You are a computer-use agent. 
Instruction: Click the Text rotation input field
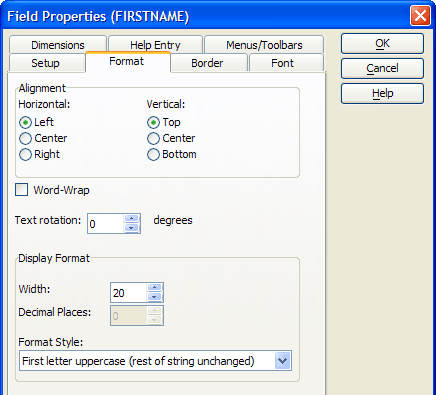[106, 224]
